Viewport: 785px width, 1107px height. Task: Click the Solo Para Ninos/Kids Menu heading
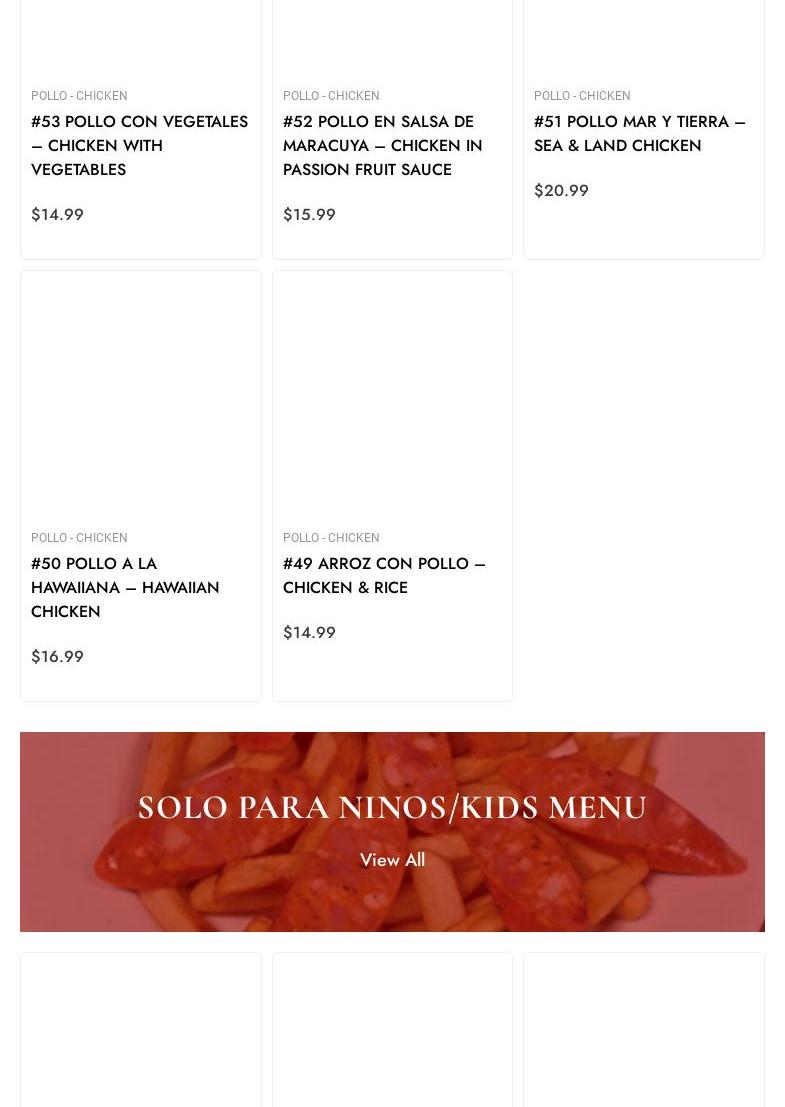[x=392, y=807]
